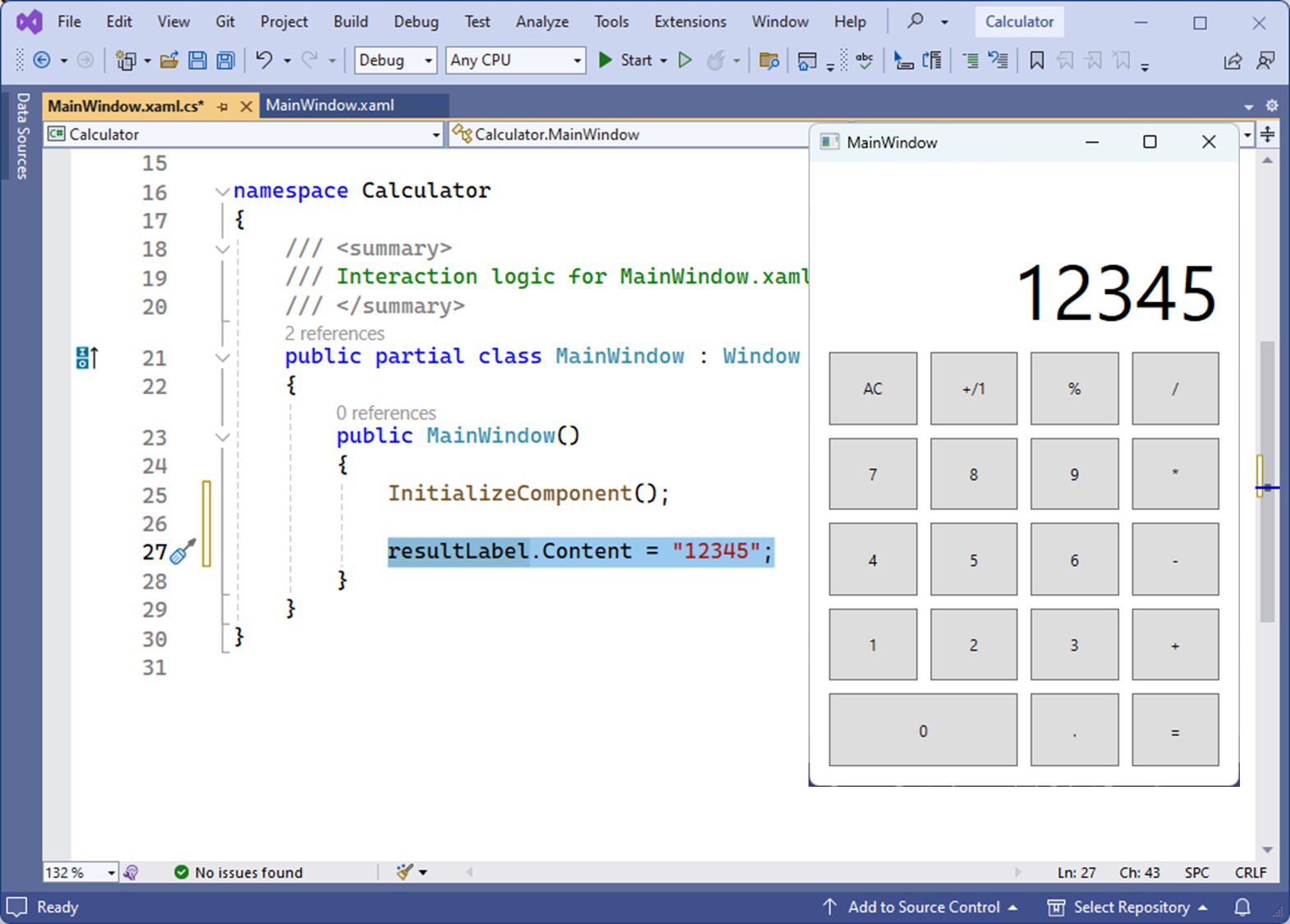This screenshot has width=1290, height=924.
Task: Click Start Without Debugging outline play icon
Action: tap(685, 60)
